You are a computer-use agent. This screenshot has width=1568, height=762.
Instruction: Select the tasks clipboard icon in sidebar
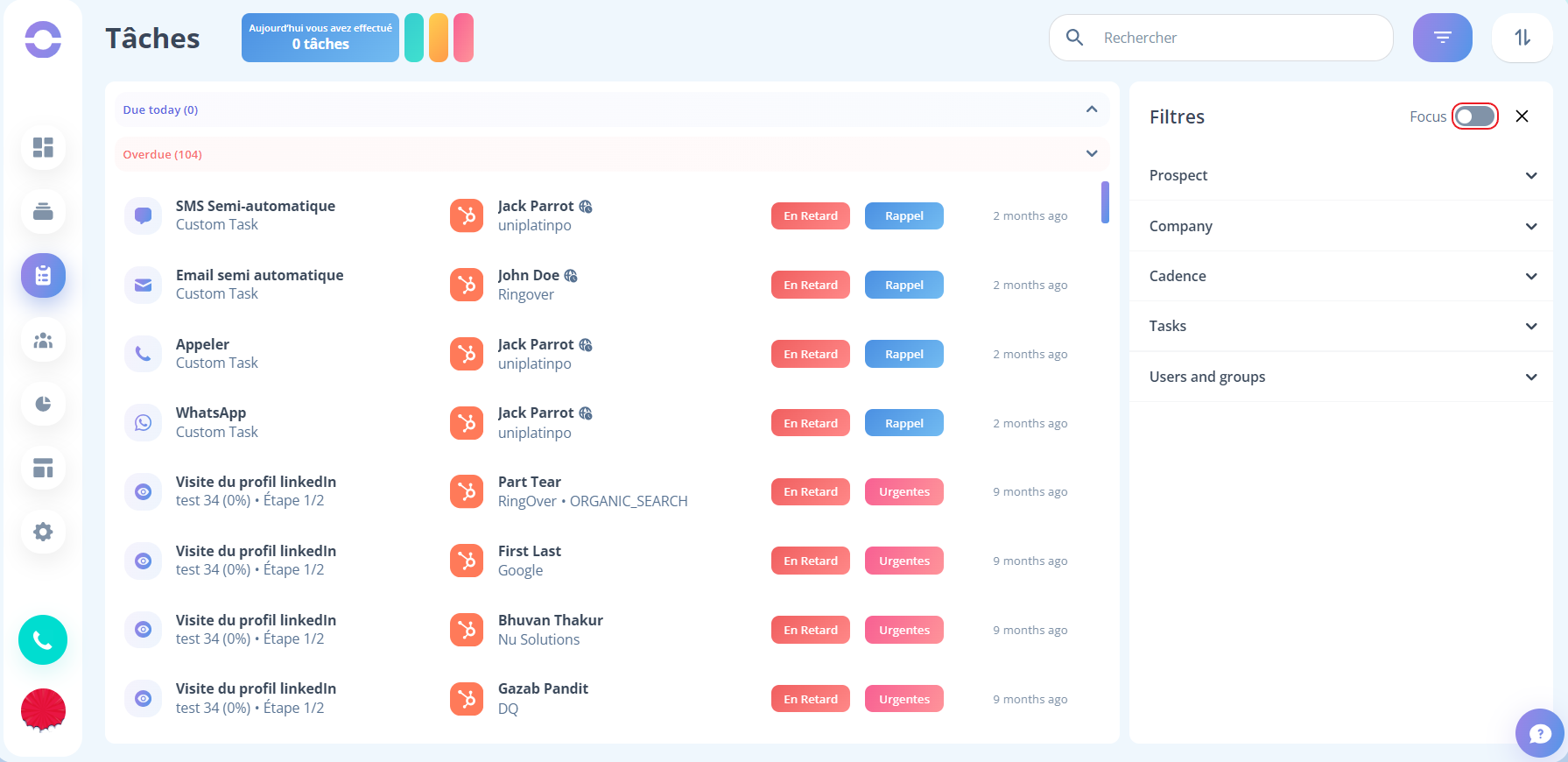(43, 276)
